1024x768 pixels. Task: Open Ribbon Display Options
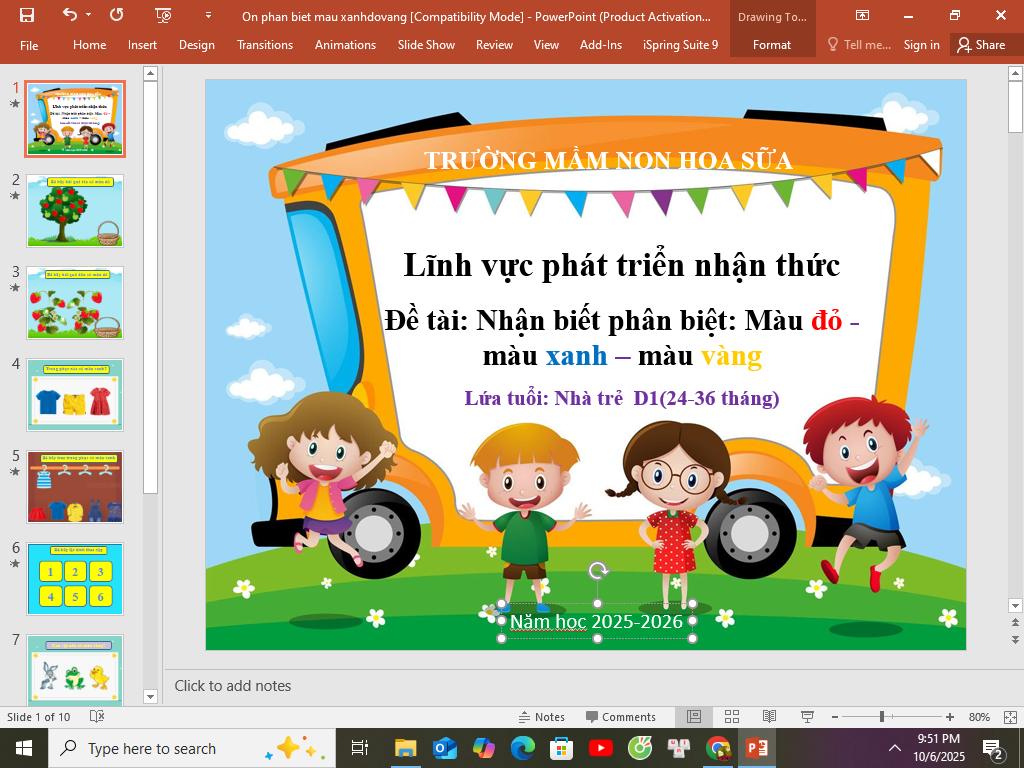[x=862, y=15]
